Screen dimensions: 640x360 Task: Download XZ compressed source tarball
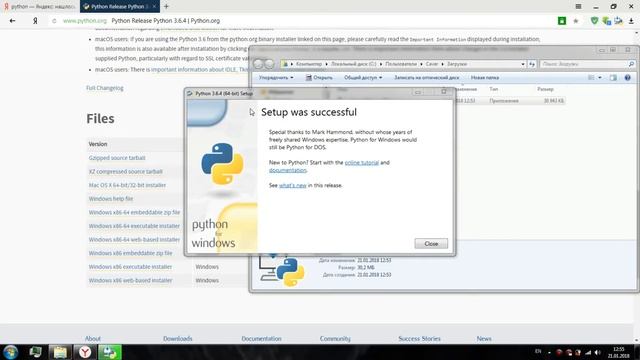pos(126,171)
